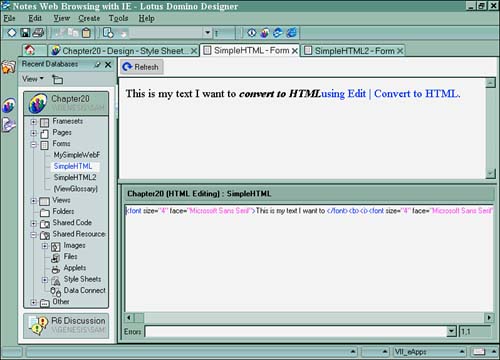Close the SimpleHTML - Form tab
500x360 pixels.
pos(295,51)
